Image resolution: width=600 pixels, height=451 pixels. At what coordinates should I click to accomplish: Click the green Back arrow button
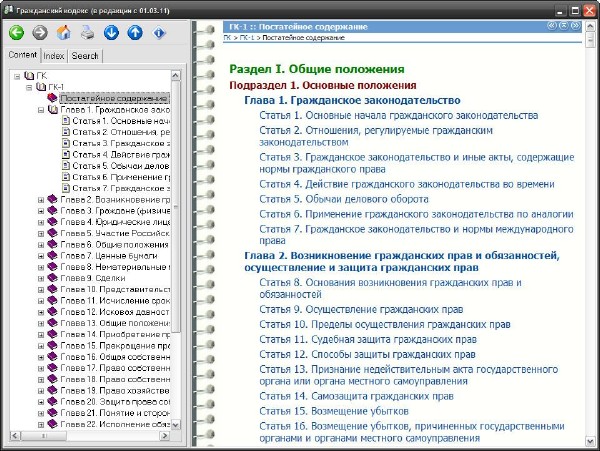click(x=16, y=32)
